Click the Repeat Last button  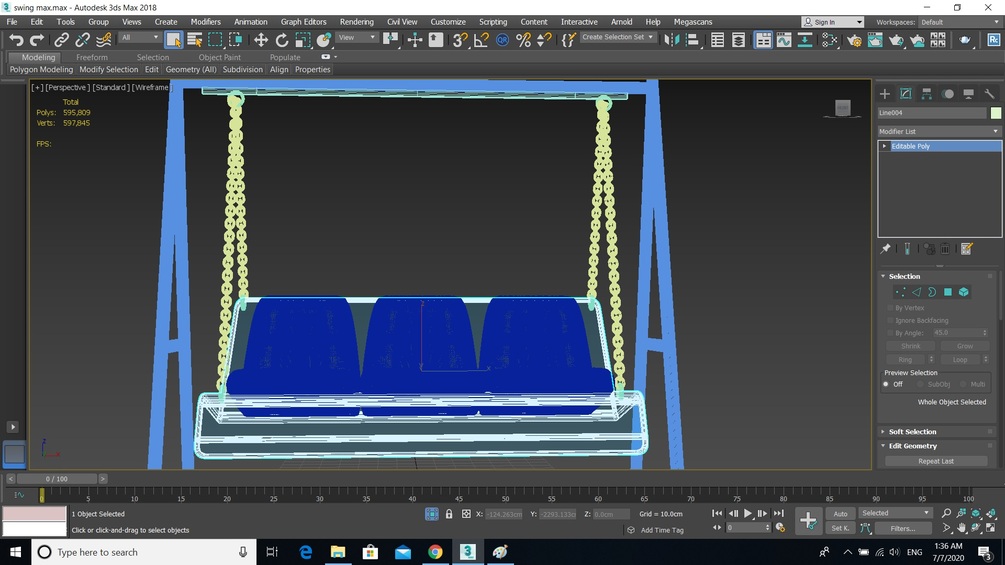tap(936, 461)
